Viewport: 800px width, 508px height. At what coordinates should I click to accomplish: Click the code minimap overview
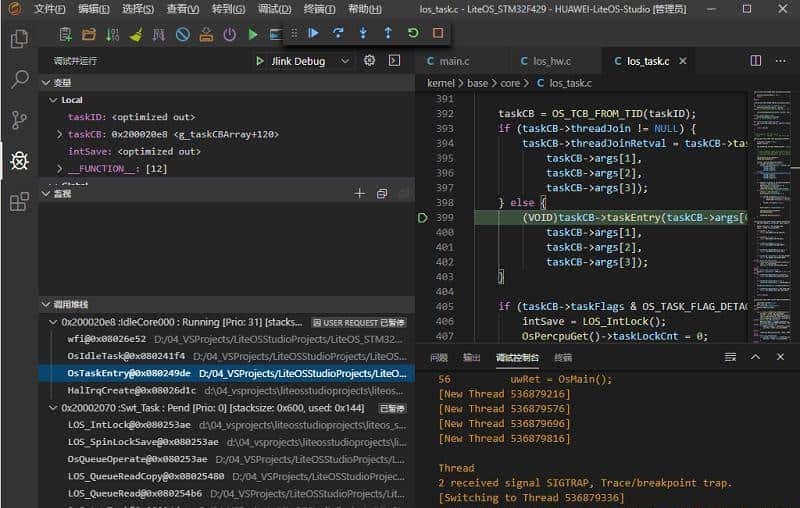coord(771,216)
